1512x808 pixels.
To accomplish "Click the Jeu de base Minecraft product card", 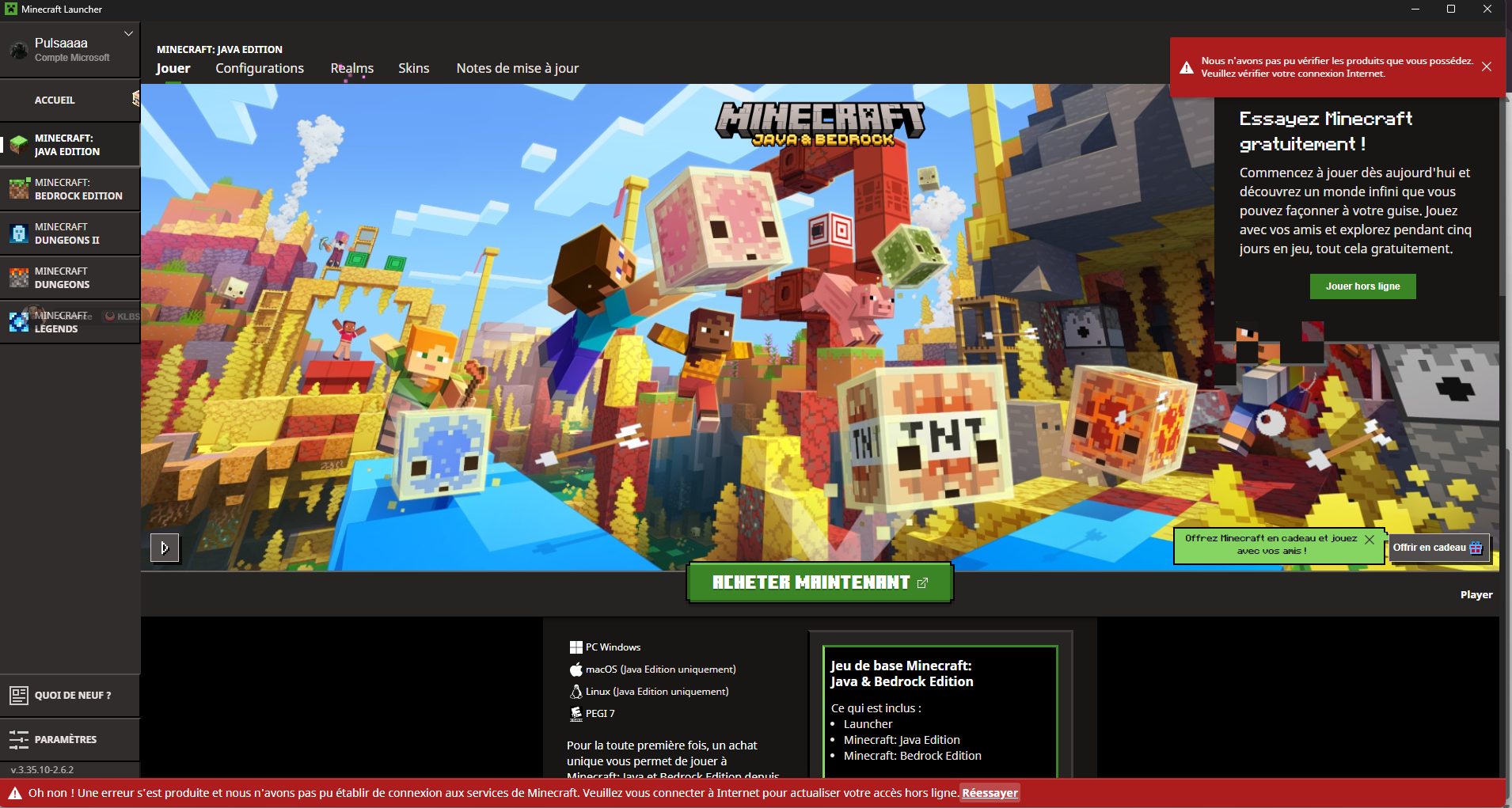I will pos(940,712).
